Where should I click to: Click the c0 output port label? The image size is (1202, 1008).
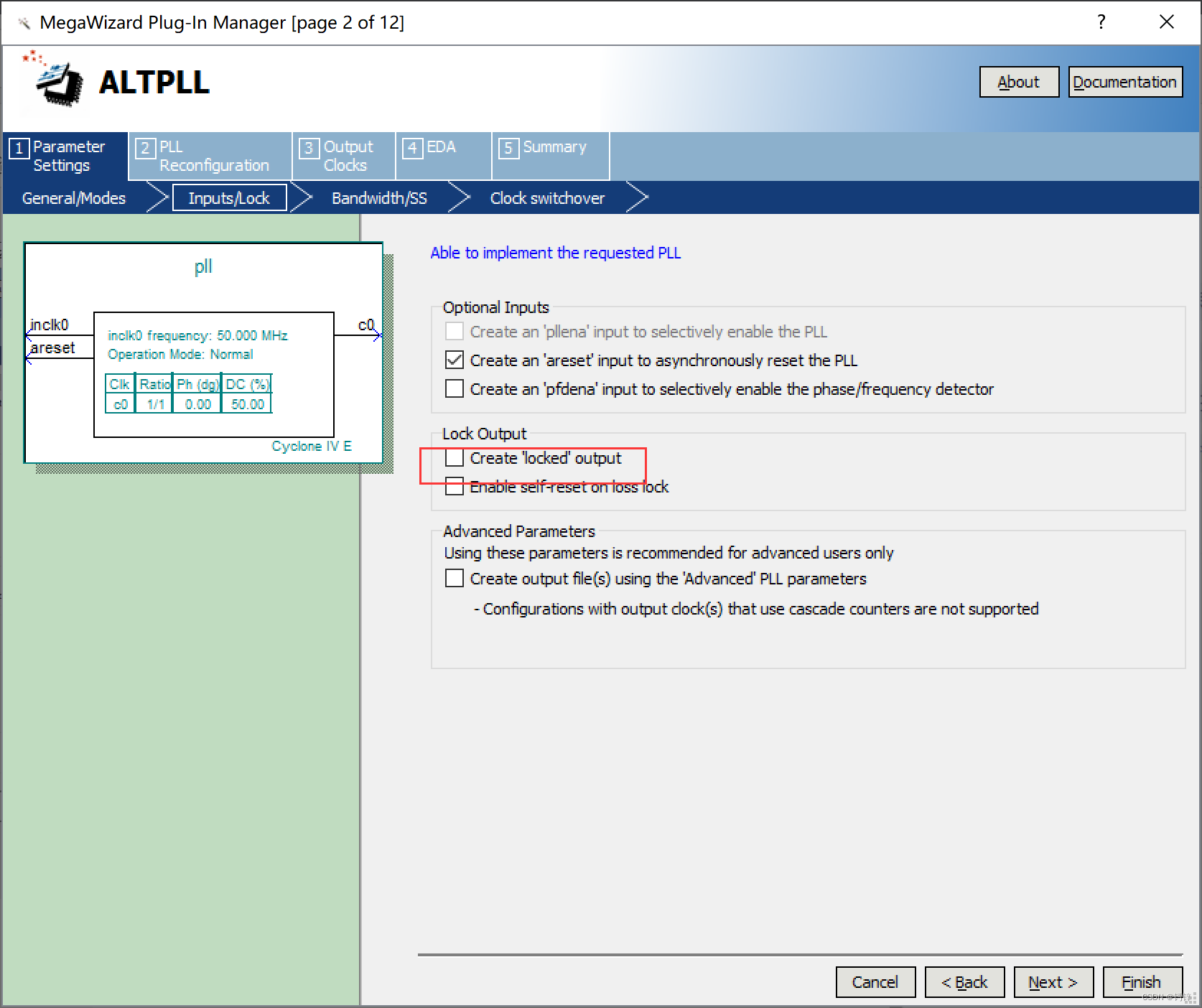click(366, 325)
